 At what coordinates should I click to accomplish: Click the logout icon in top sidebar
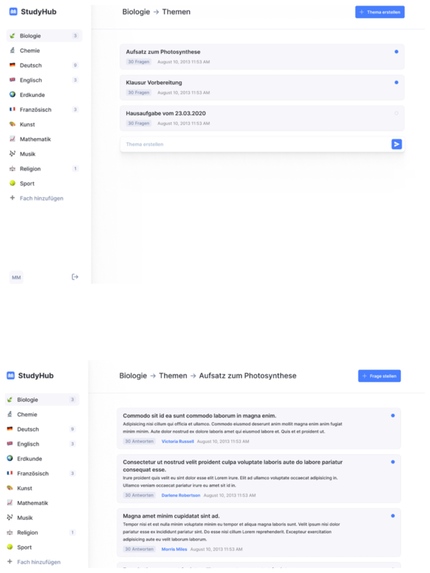coord(75,277)
